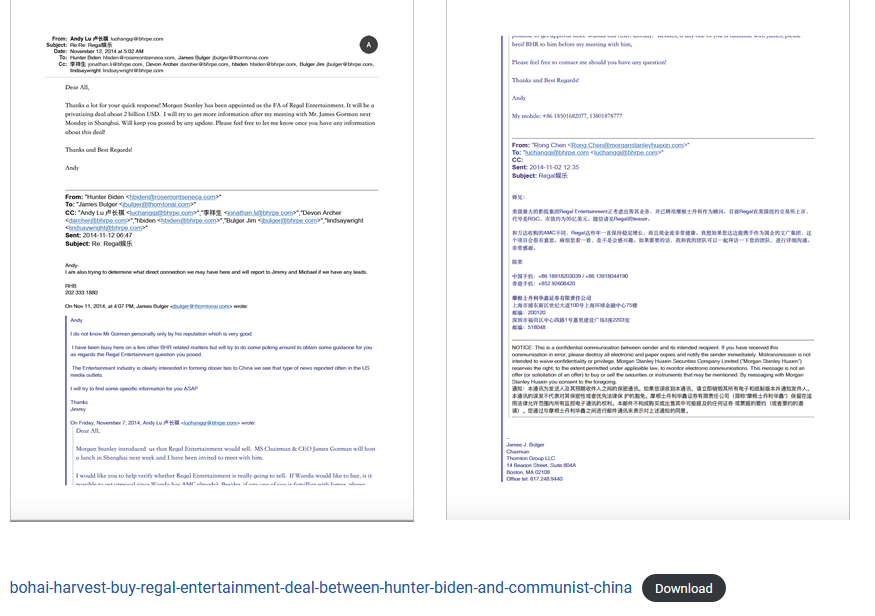875x616 pixels.
Task: Click 'I am also trying to determine what direct connection' sentence
Action: click(x=216, y=272)
